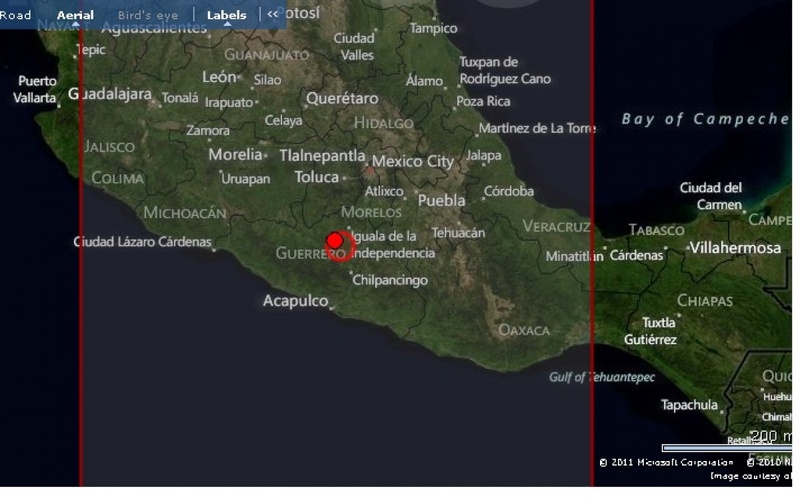800x497 pixels.
Task: Click the Puerto Vallarta label
Action: 37,89
